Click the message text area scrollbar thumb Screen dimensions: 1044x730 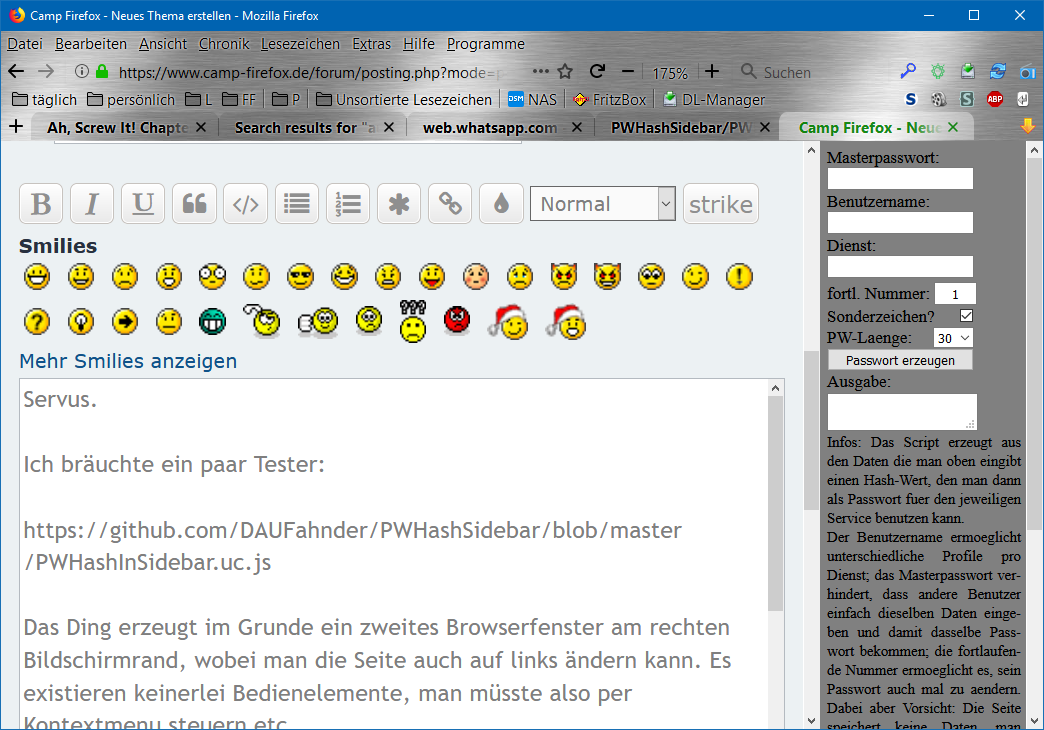click(776, 502)
